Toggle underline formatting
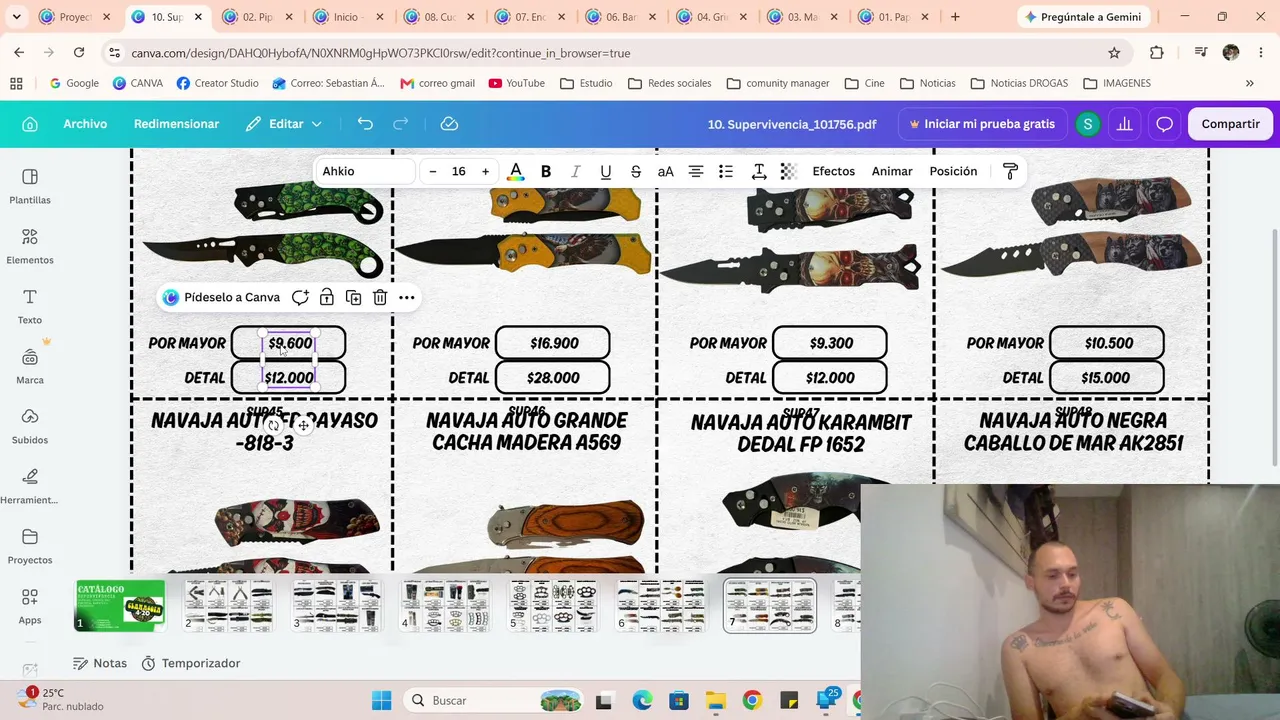Image resolution: width=1280 pixels, height=720 pixels. coord(605,171)
